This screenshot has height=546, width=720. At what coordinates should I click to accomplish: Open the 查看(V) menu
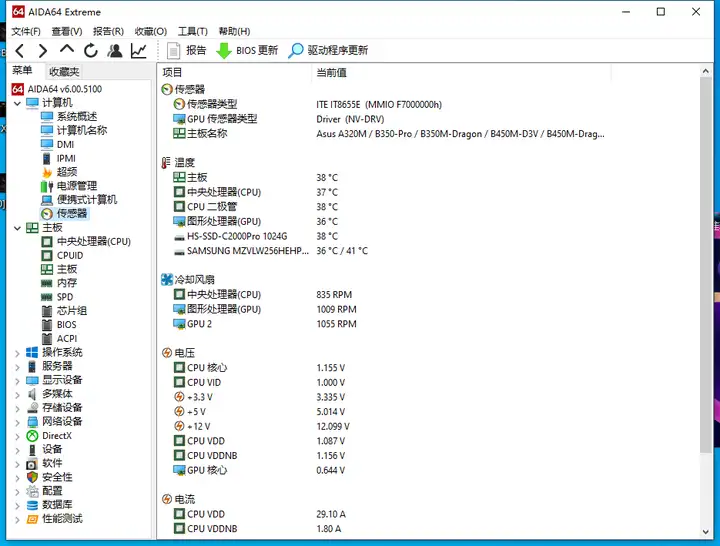[x=67, y=31]
